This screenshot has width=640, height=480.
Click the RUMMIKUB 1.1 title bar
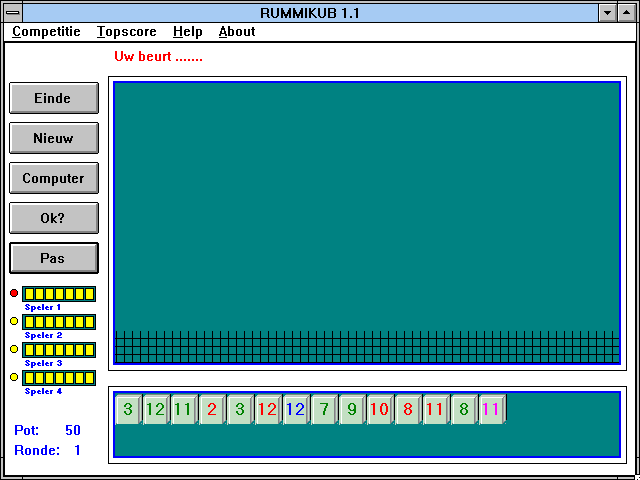[310, 13]
